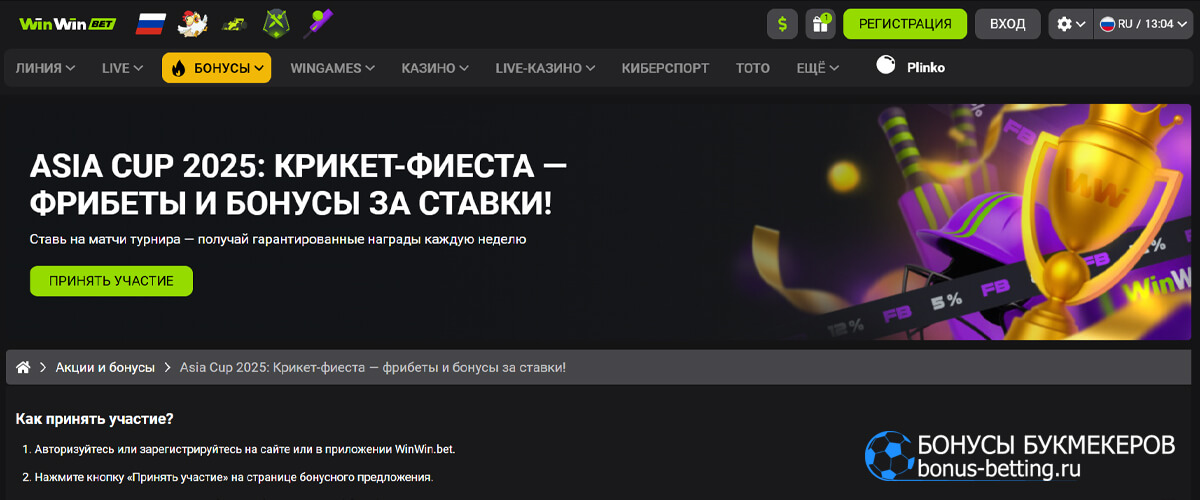The width and height of the screenshot is (1200, 500).
Task: Click the green dollar sign icon
Action: click(782, 24)
